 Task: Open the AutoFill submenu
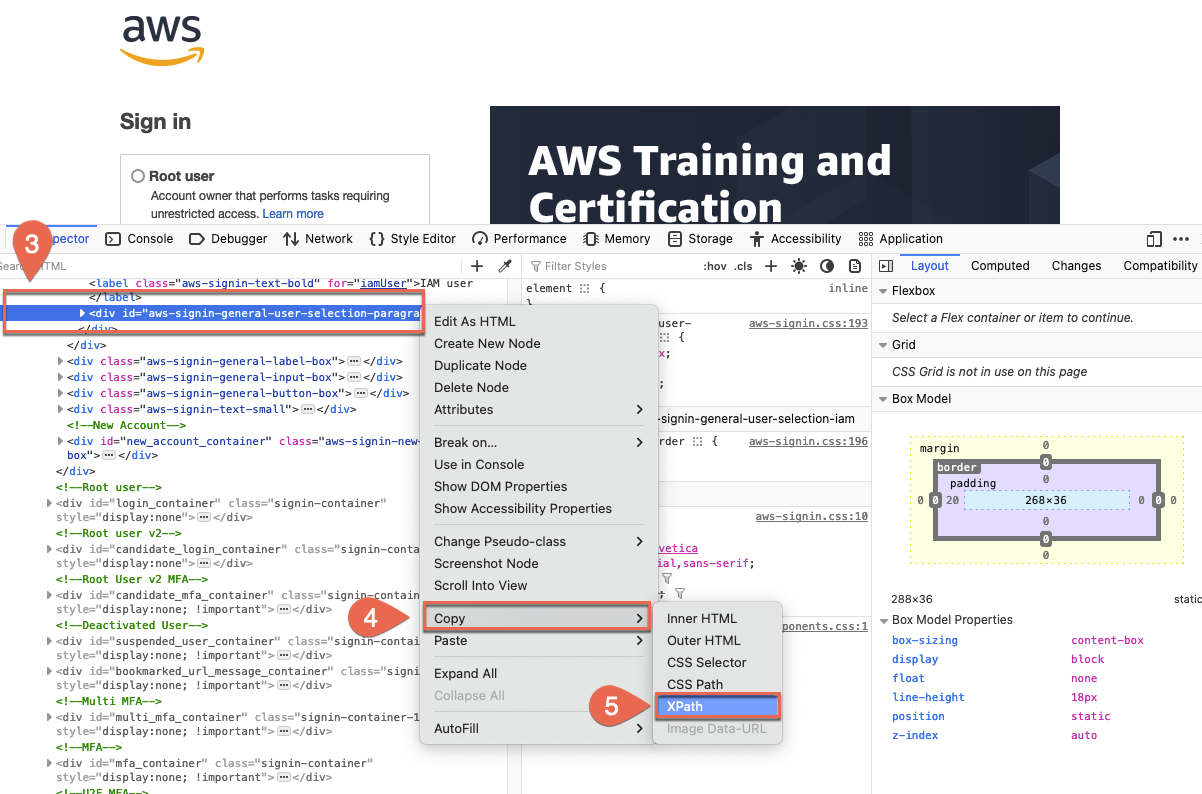(539, 728)
